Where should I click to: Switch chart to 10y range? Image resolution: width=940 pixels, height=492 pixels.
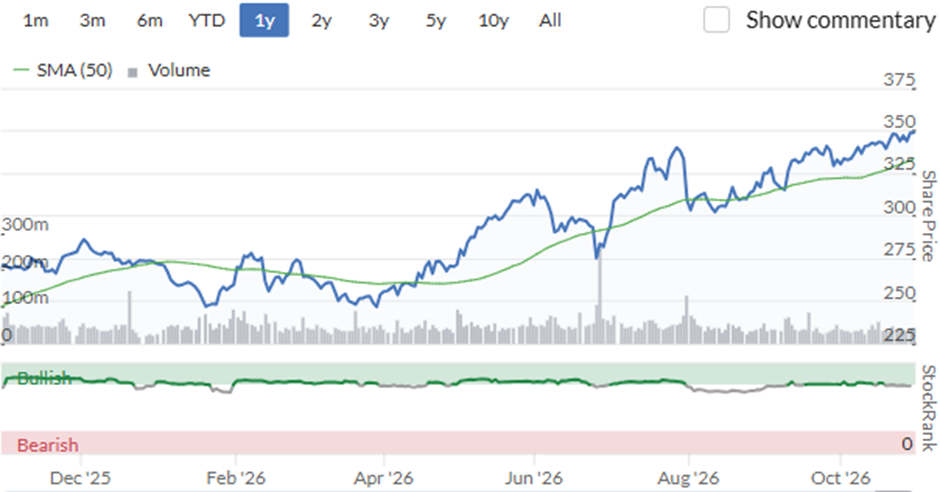[x=493, y=20]
